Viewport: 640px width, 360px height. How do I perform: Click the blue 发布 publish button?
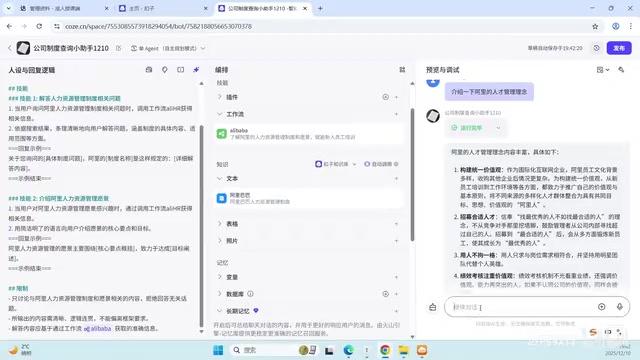(619, 48)
